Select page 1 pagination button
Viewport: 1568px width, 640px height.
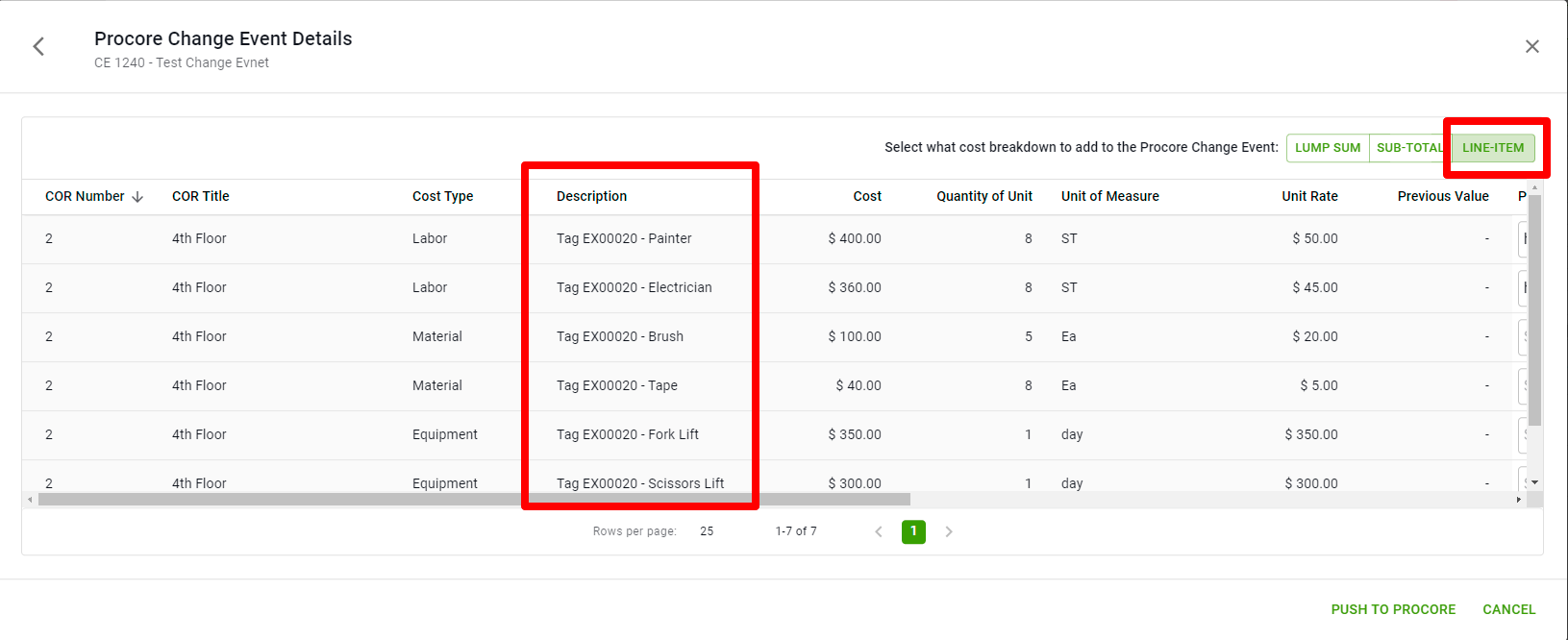tap(913, 531)
